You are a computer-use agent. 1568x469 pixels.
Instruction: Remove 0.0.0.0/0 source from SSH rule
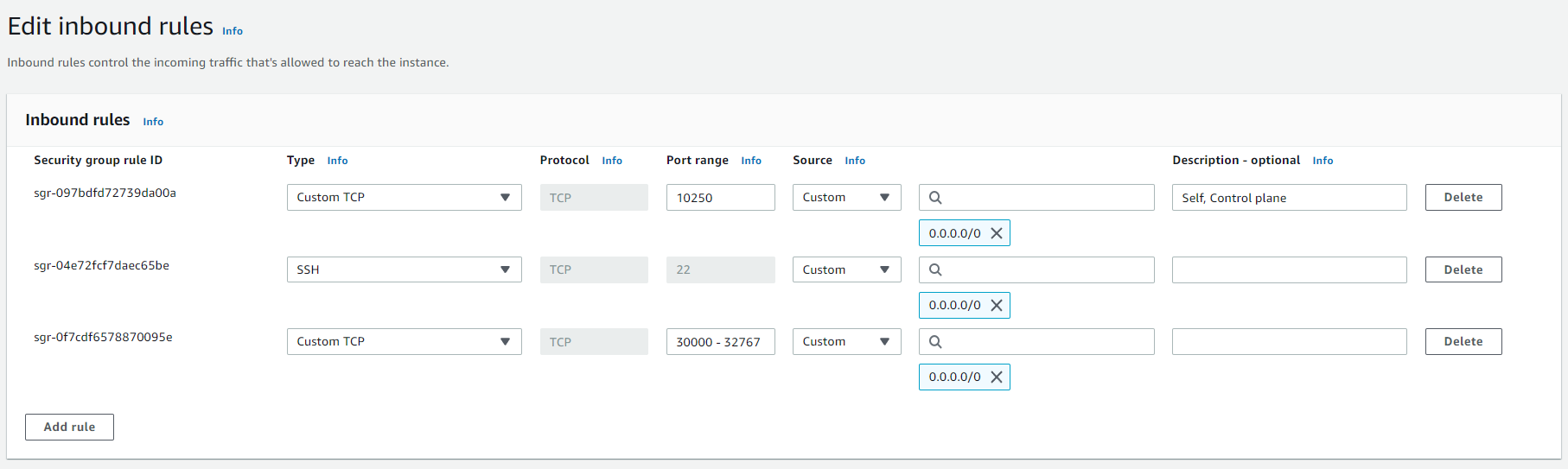(997, 305)
